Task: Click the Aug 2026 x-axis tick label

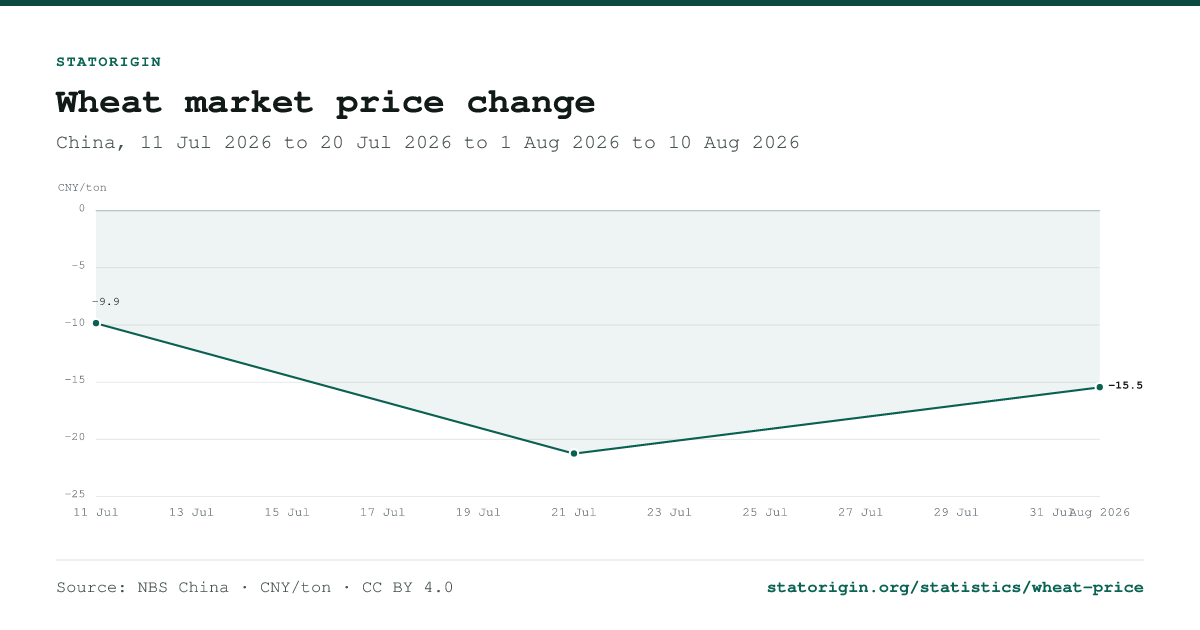Action: tap(1101, 512)
